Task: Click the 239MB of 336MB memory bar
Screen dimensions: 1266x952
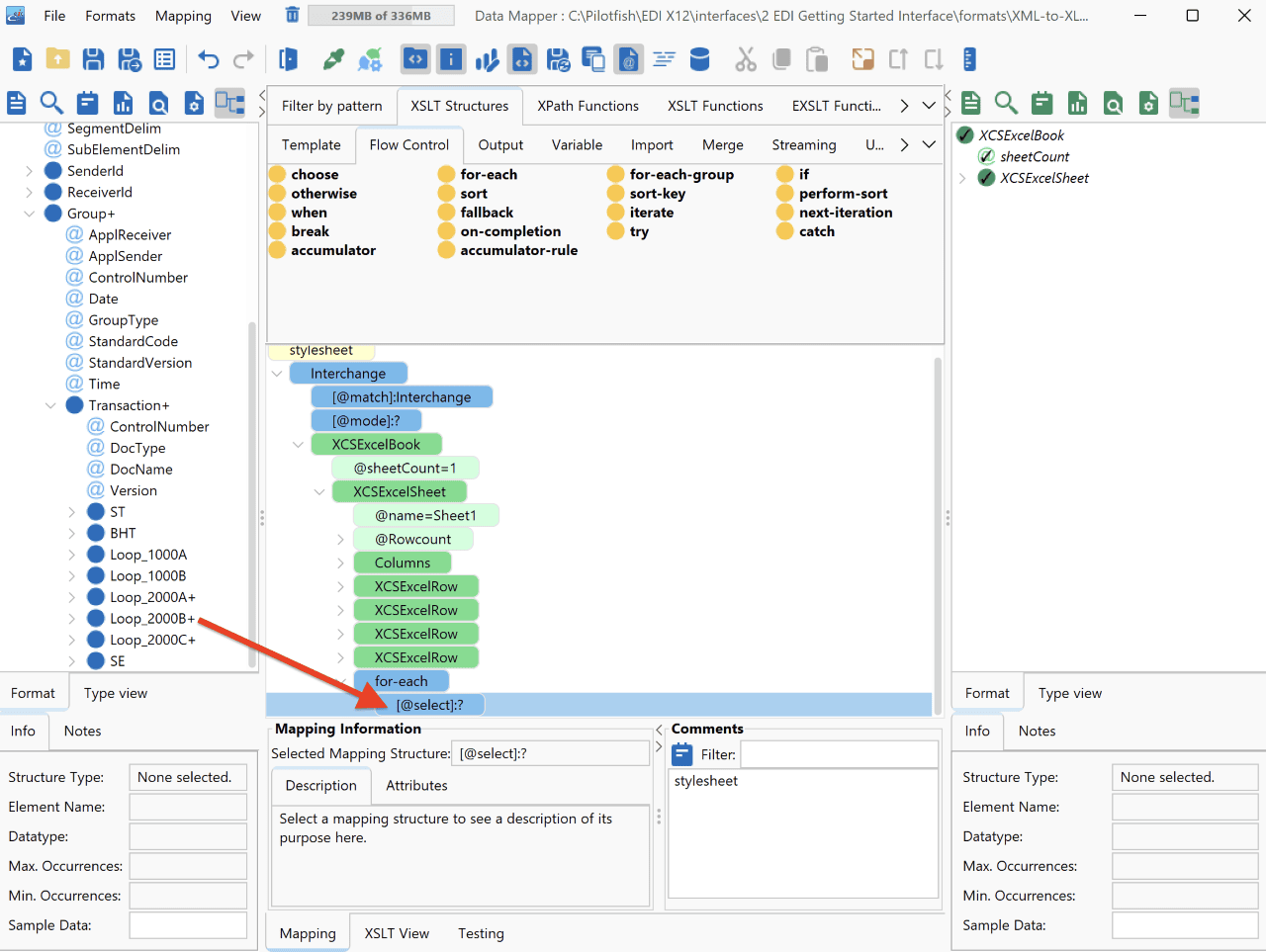Action: [381, 16]
